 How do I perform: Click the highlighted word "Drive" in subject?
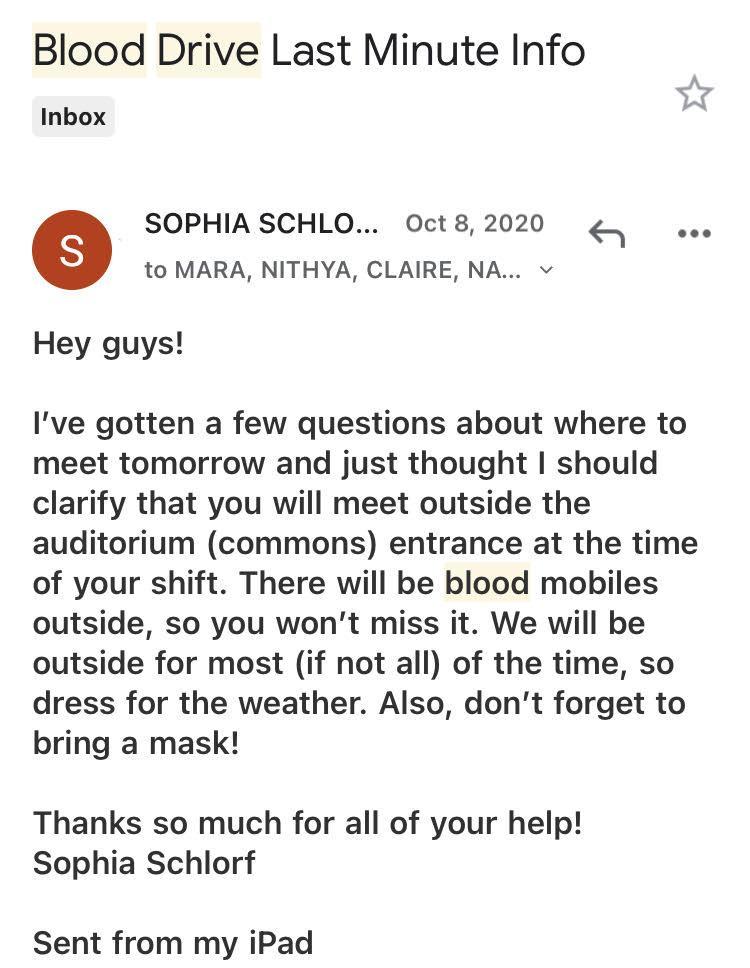coord(209,50)
